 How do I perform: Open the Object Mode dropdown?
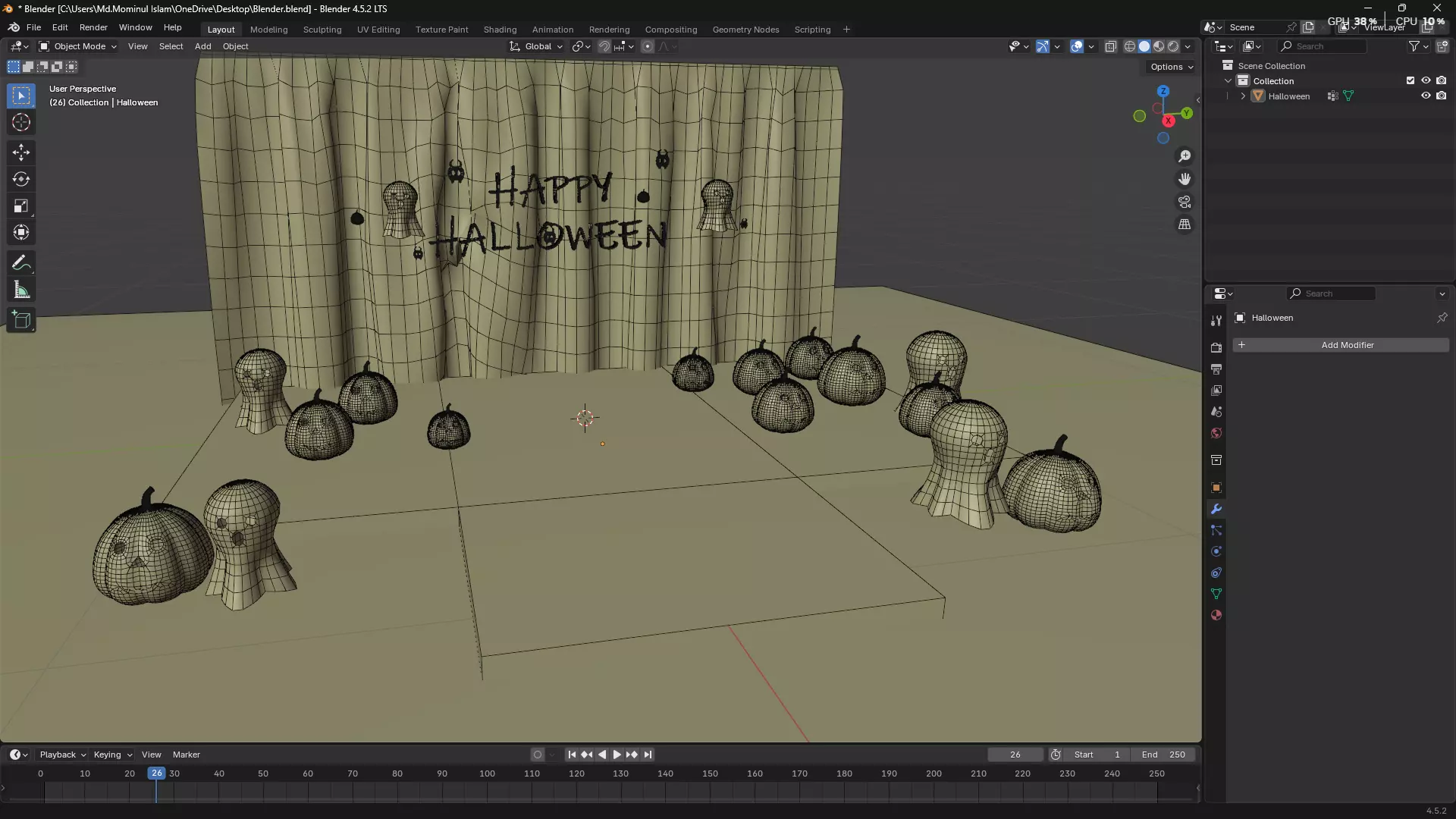coord(78,46)
